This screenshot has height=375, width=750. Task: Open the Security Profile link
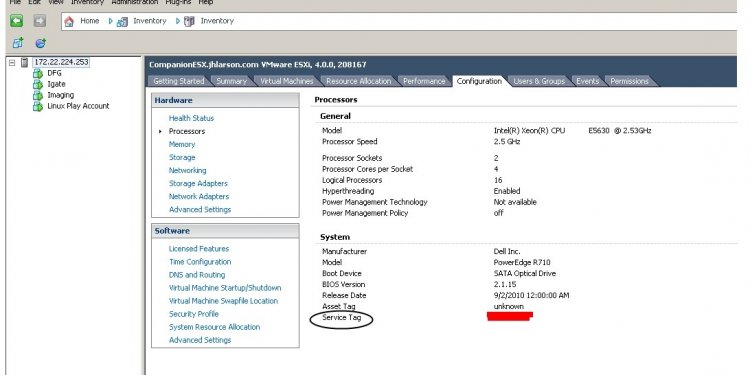pos(194,314)
